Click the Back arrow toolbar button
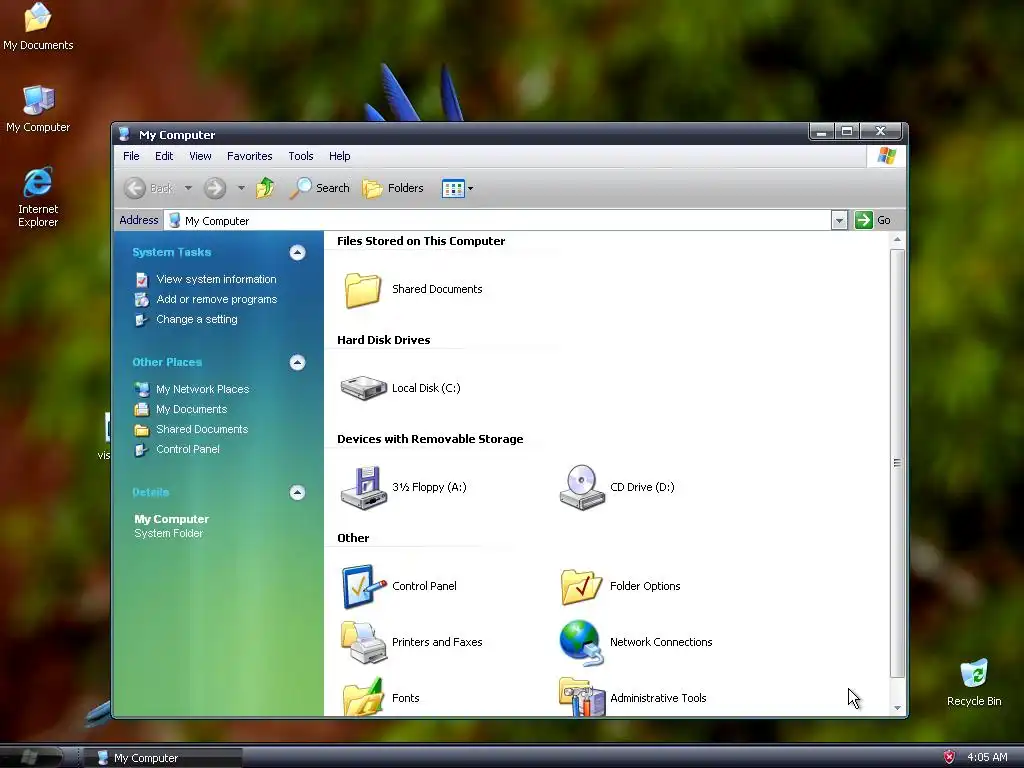1024x768 pixels. click(135, 188)
